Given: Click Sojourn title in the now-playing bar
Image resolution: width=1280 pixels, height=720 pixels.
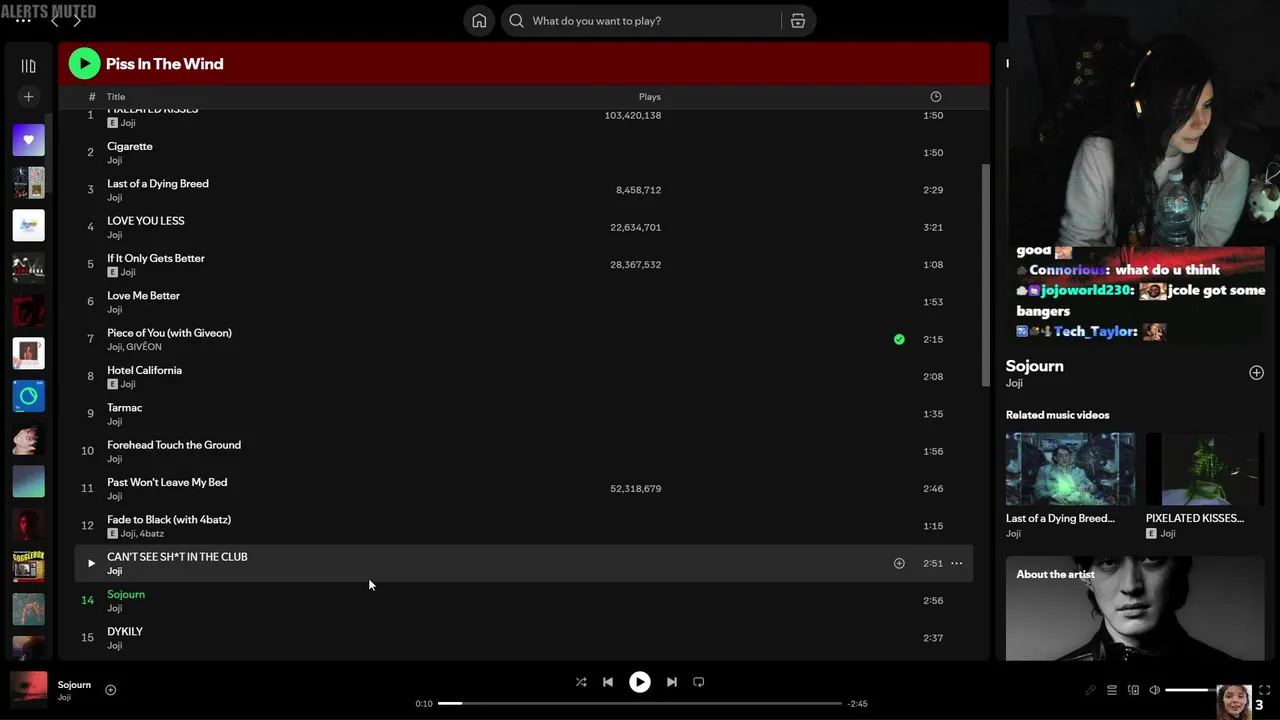Looking at the screenshot, I should tap(74, 685).
